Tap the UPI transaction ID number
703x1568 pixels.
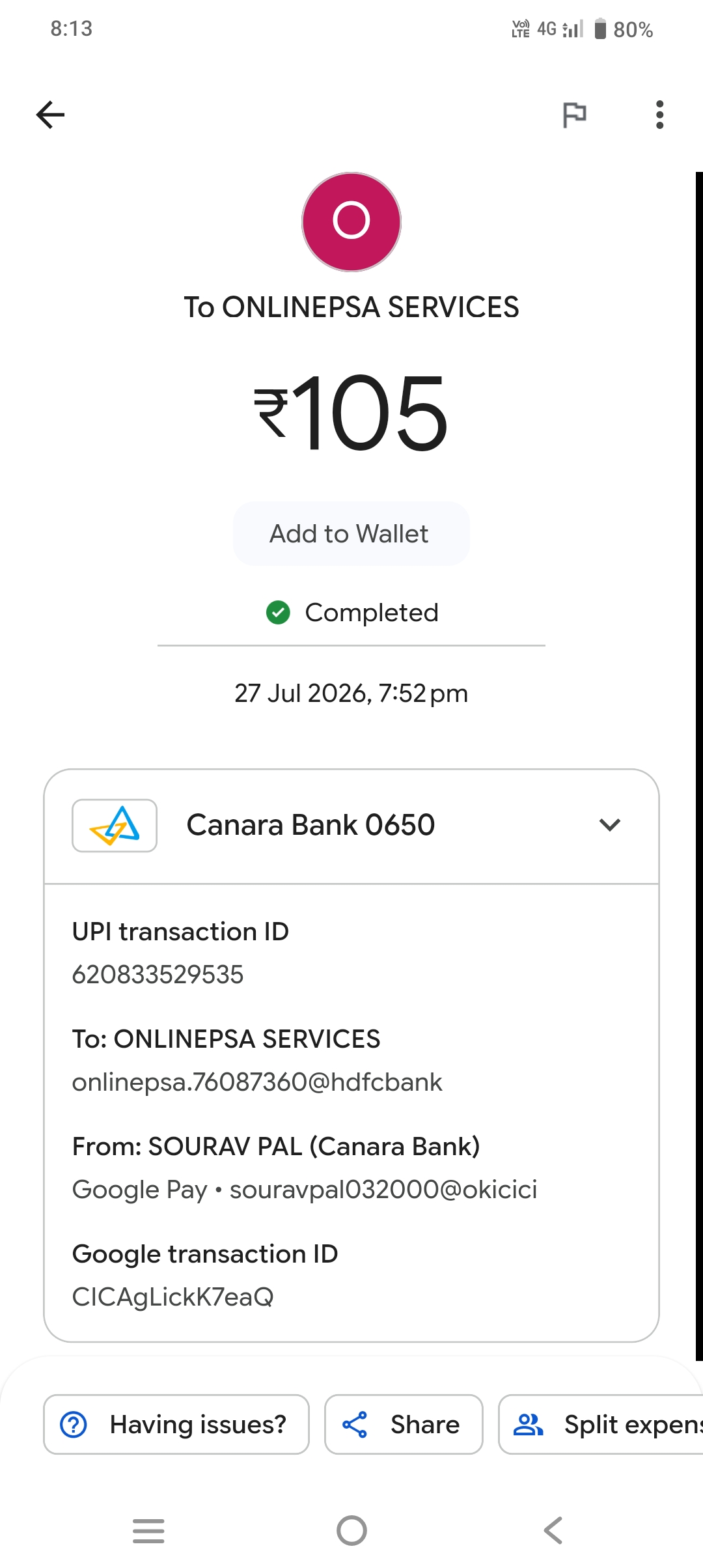158,975
